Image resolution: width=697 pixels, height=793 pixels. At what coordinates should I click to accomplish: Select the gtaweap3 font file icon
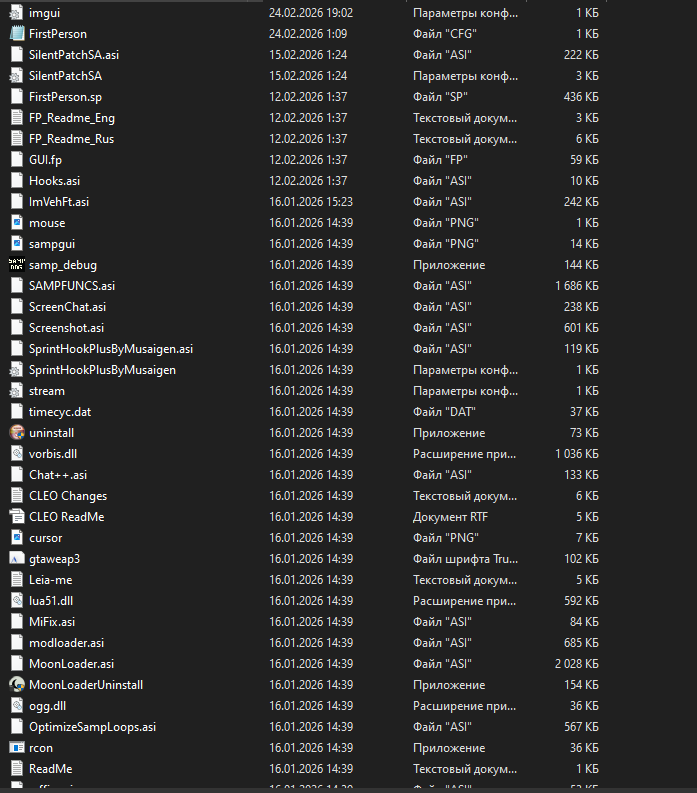16,559
